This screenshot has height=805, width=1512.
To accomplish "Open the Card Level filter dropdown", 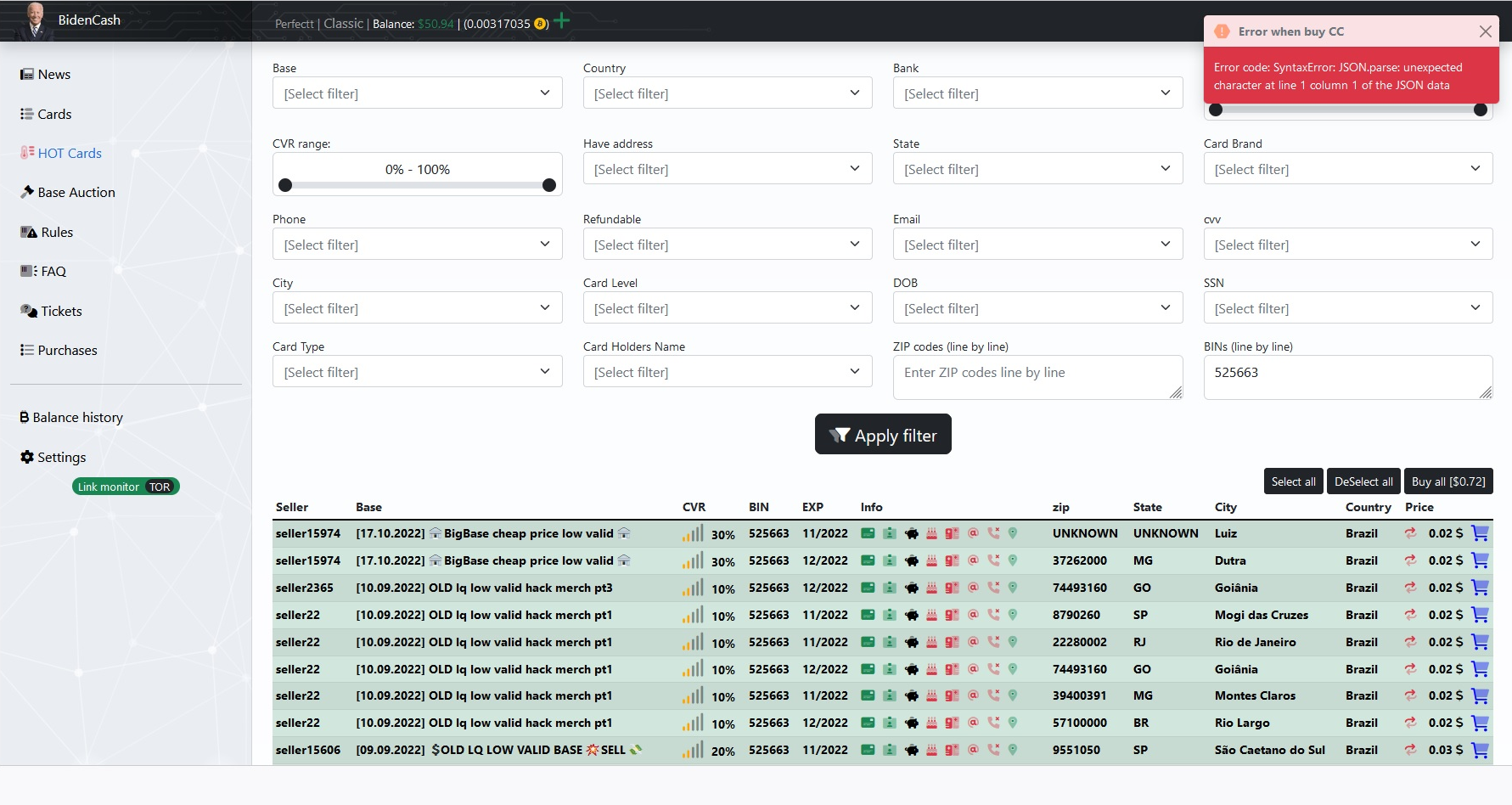I will tap(728, 307).
